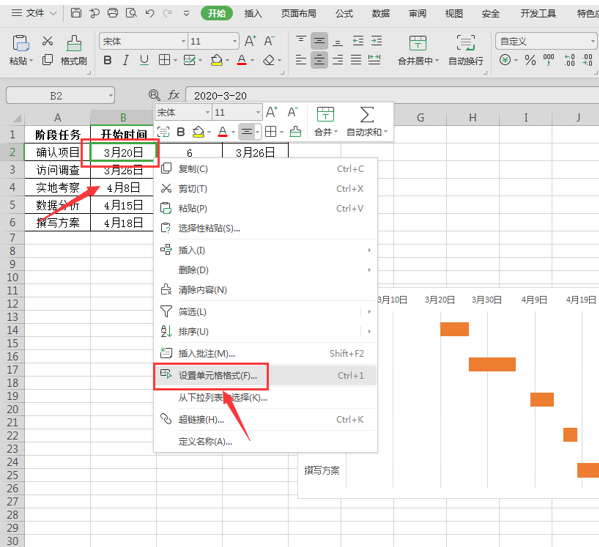Click cell 实地考察 in column A

point(57,188)
